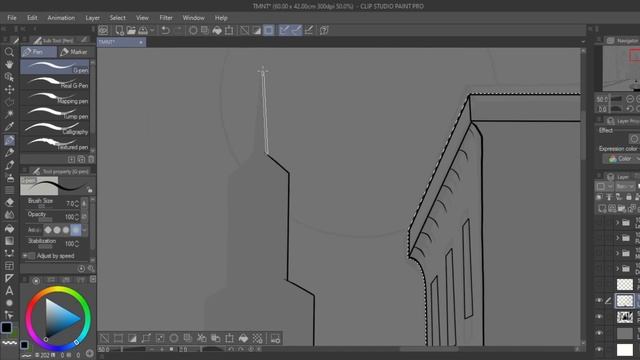Select the Frame border tool
Image resolution: width=640 pixels, height=360 pixels.
(9, 266)
